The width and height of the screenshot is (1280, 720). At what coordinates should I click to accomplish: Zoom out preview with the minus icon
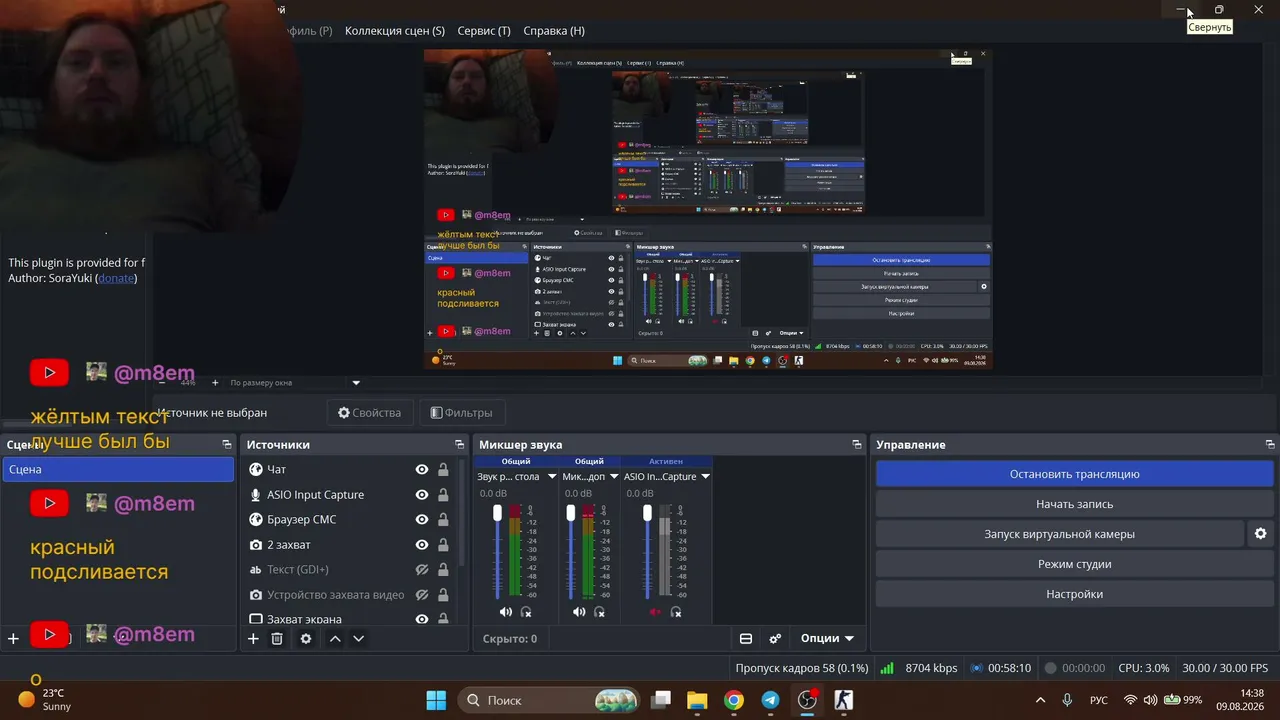tap(162, 383)
